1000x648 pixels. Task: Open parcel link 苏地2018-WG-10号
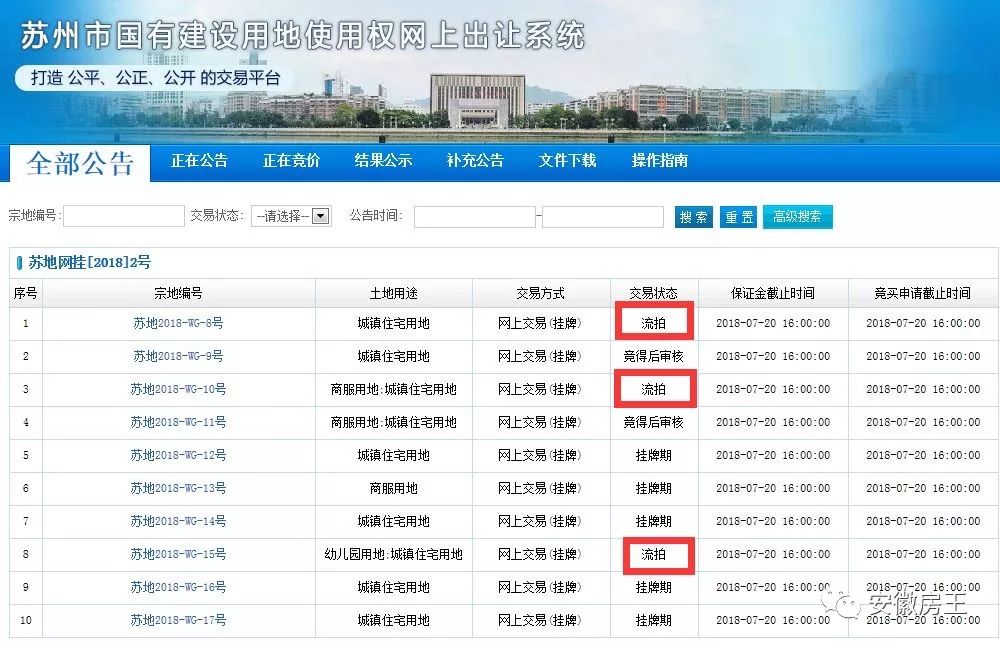[x=178, y=389]
